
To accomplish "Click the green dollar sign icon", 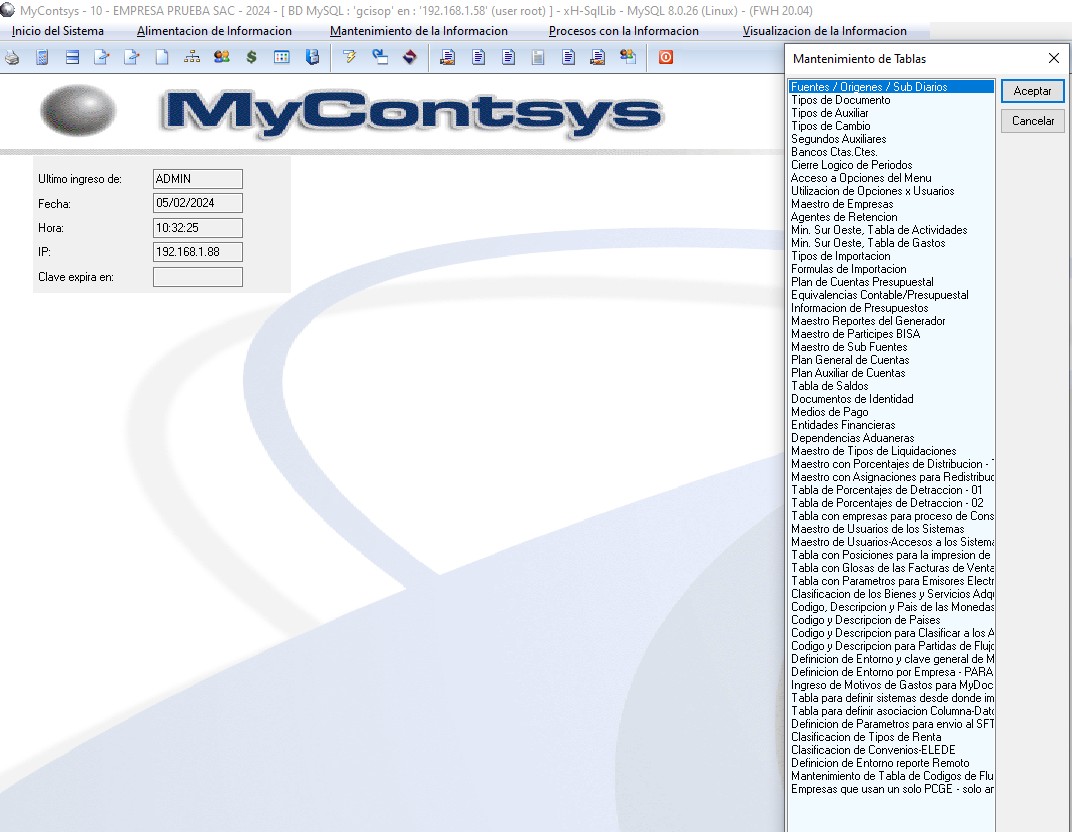I will pyautogui.click(x=251, y=58).
